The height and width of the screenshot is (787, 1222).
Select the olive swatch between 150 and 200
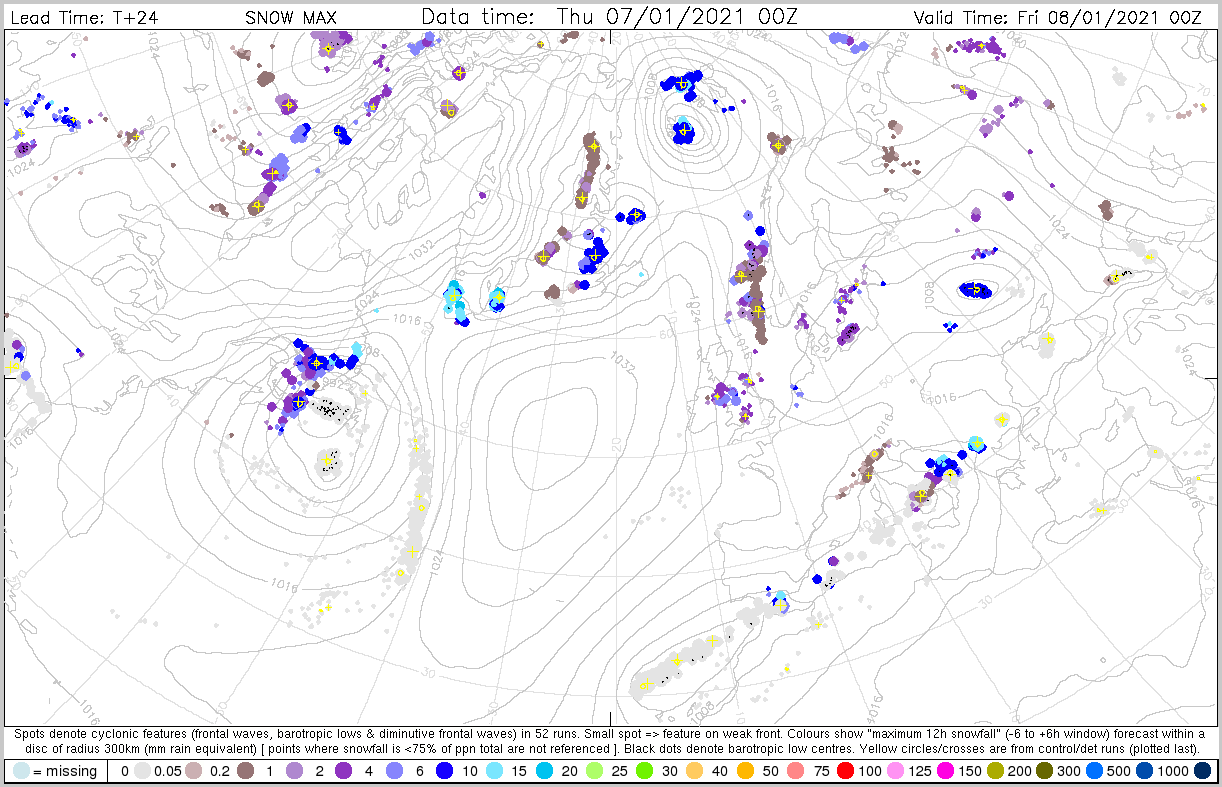click(x=995, y=770)
